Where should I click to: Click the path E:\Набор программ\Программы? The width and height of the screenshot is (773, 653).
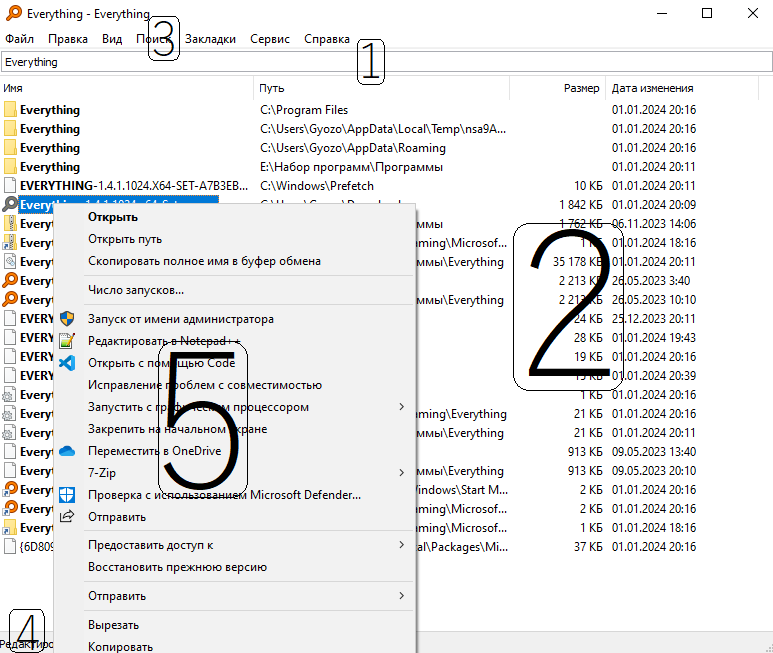click(x=351, y=167)
